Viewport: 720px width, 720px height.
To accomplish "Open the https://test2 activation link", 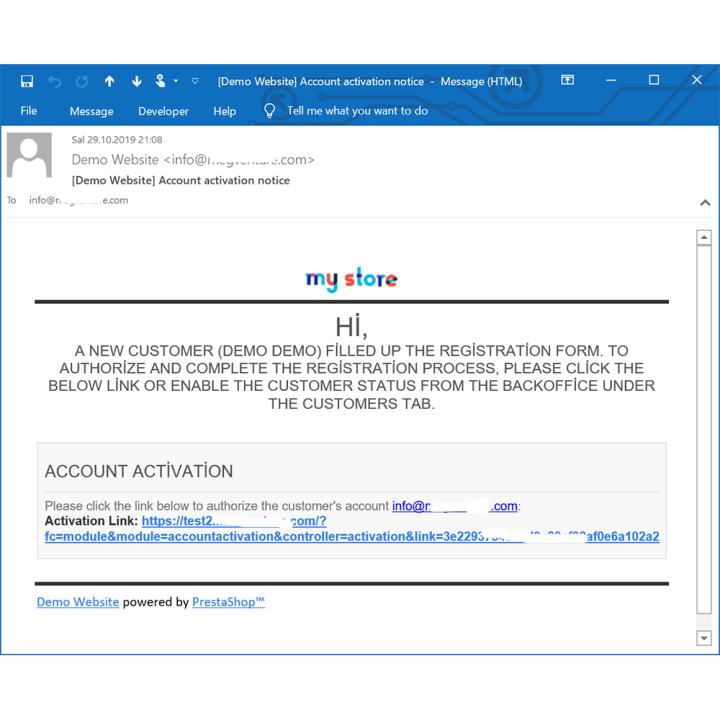I will [234, 521].
